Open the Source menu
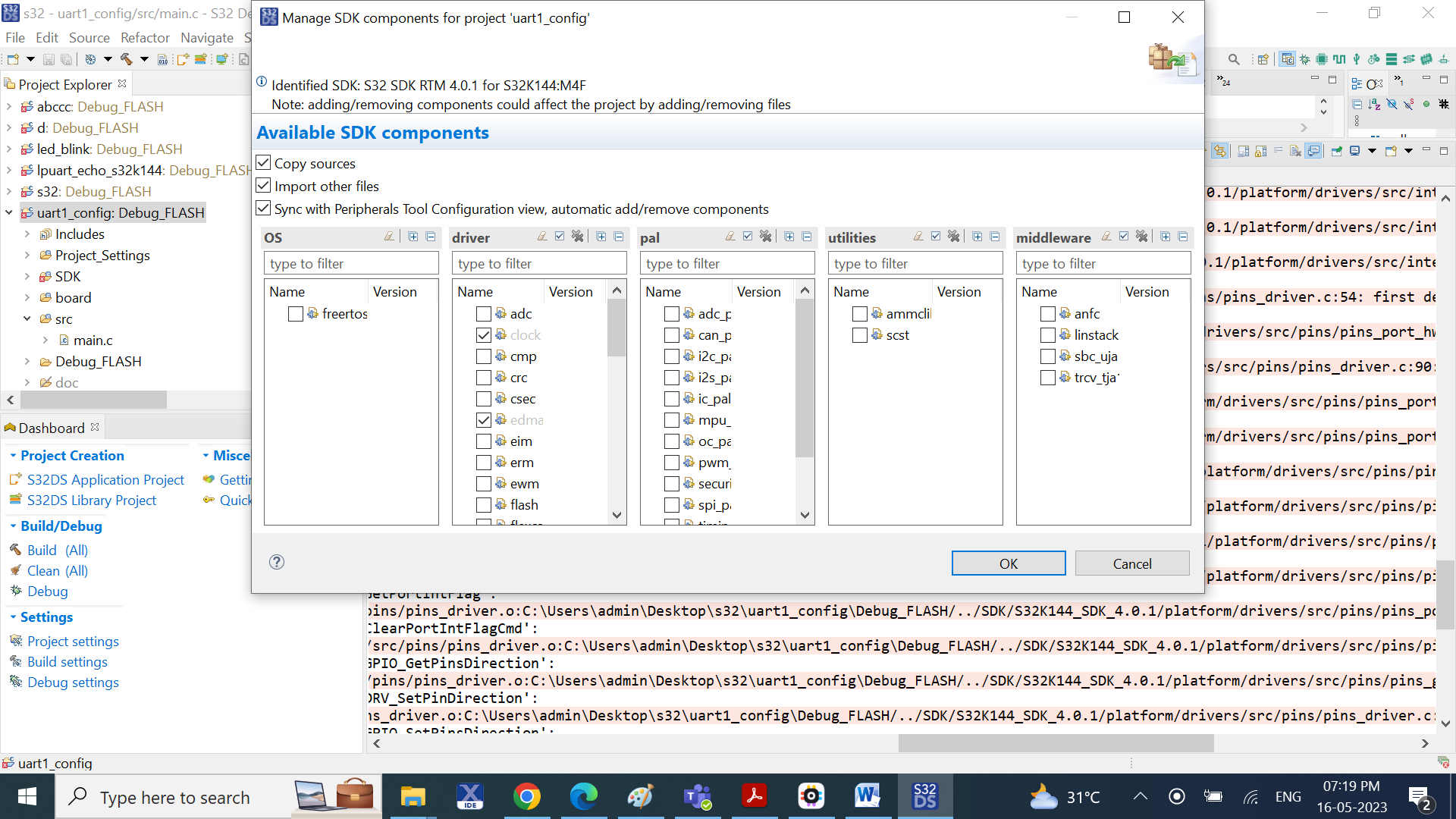Image resolution: width=1456 pixels, height=819 pixels. click(89, 37)
